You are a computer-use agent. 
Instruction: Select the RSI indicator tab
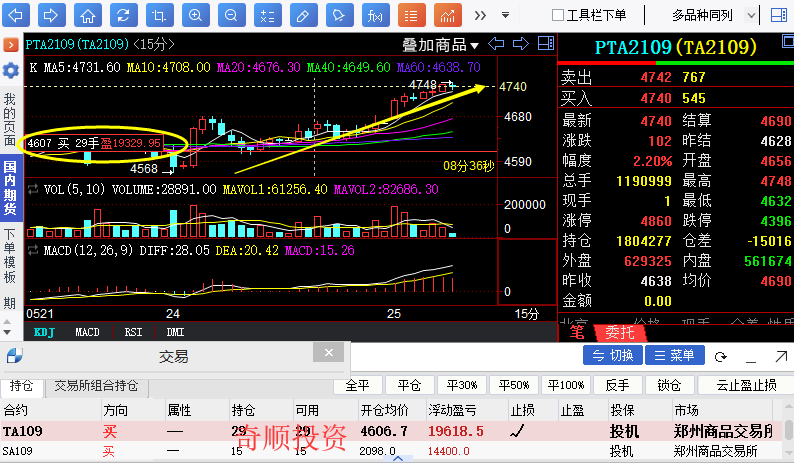133,332
